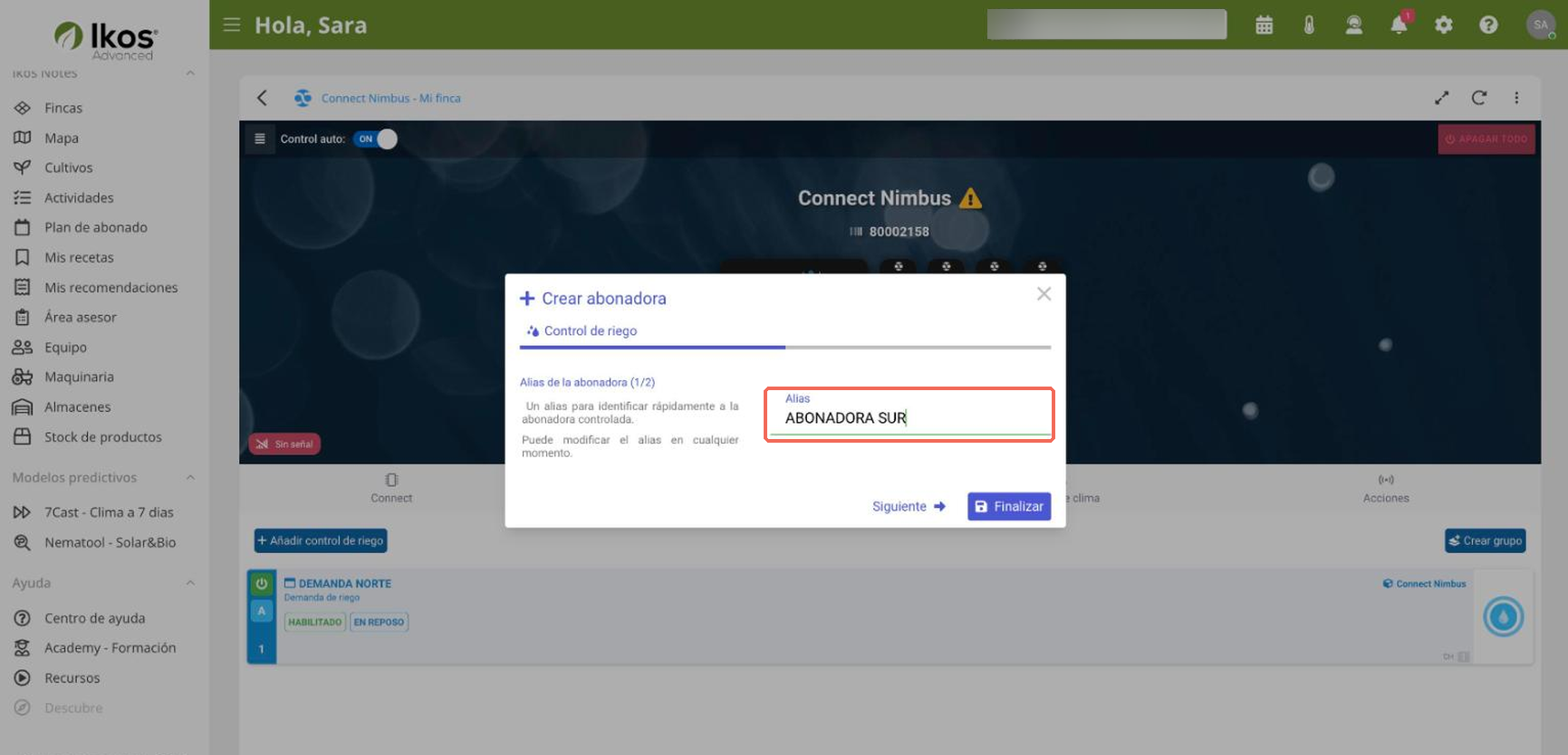The width and height of the screenshot is (1568, 755).
Task: Click Siguiente to go to next step
Action: (x=909, y=506)
